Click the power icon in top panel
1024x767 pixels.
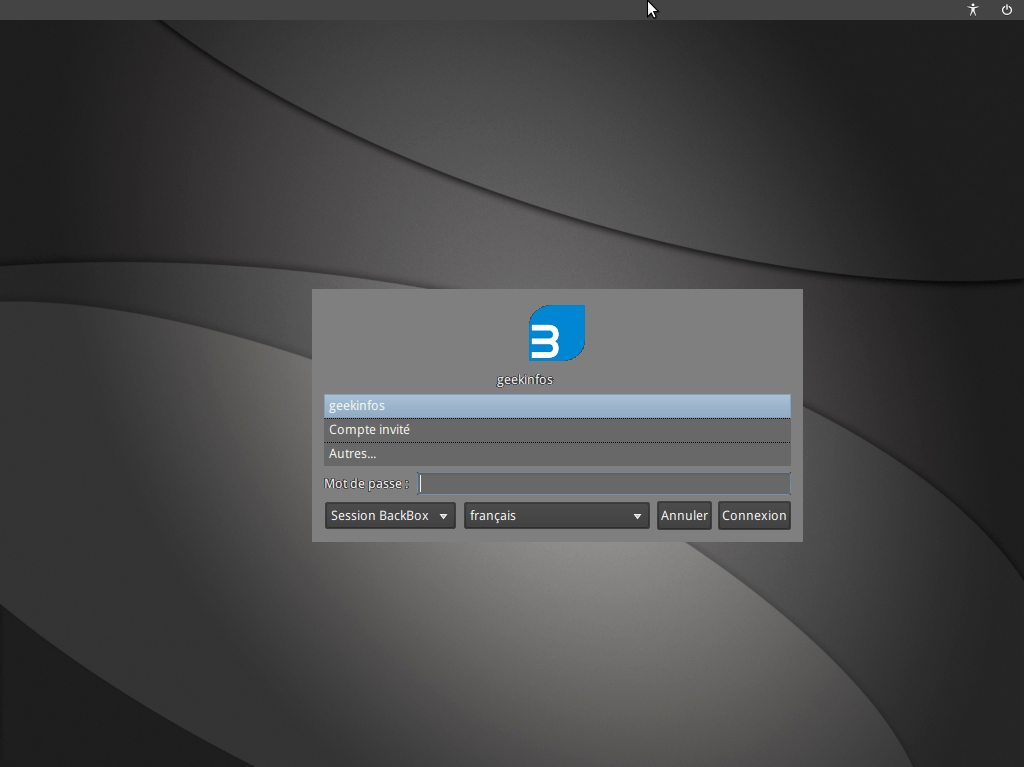click(x=1007, y=10)
